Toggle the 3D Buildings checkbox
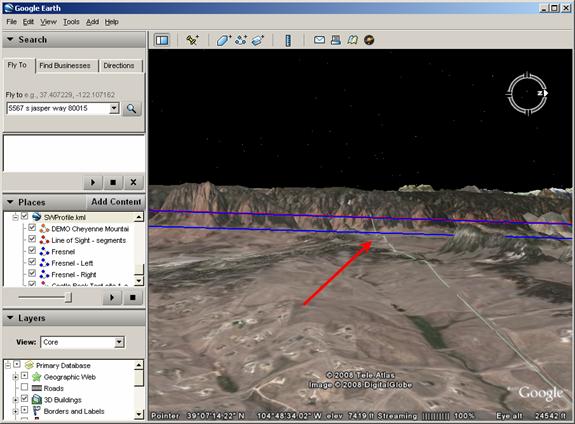Viewport: 575px width, 424px height. (x=24, y=398)
